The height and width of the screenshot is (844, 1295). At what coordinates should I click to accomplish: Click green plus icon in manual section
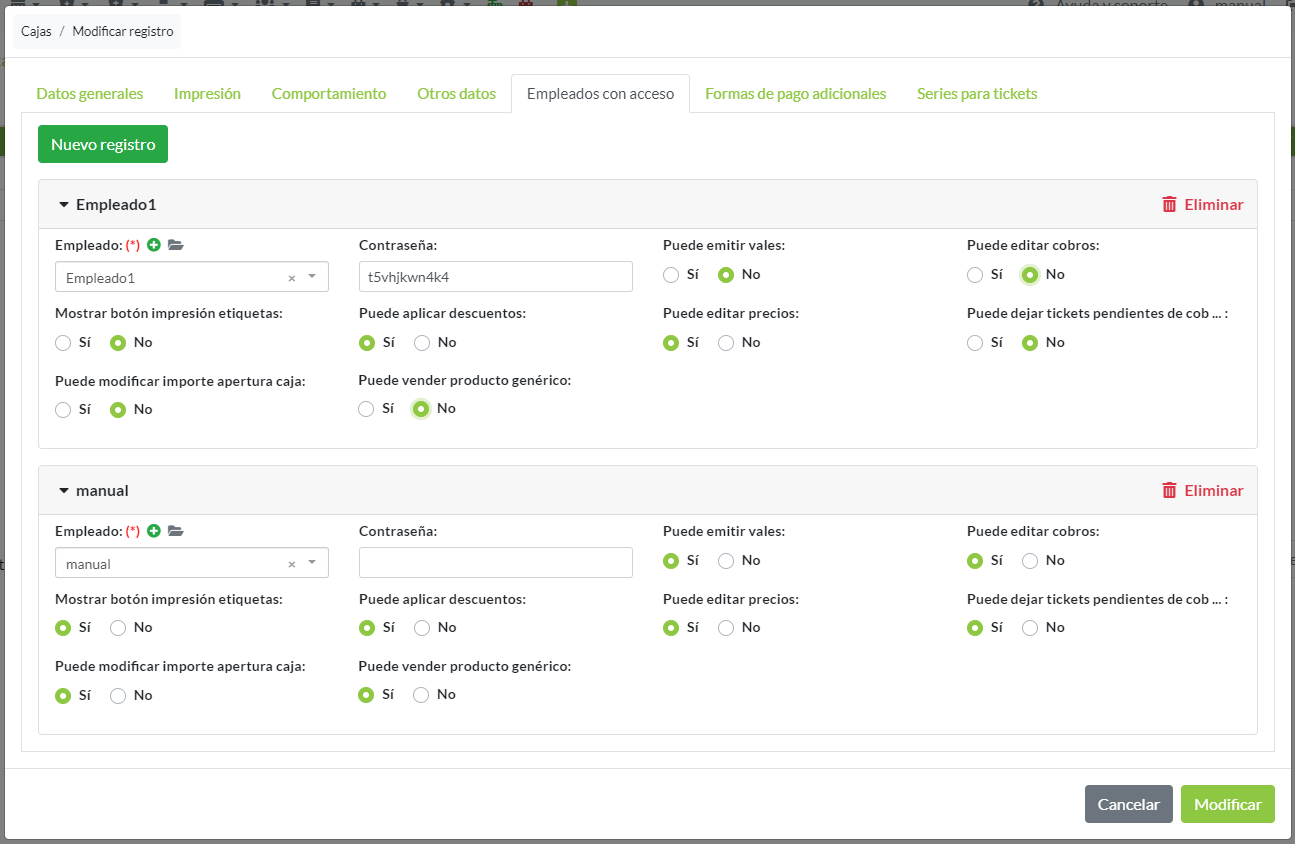154,531
